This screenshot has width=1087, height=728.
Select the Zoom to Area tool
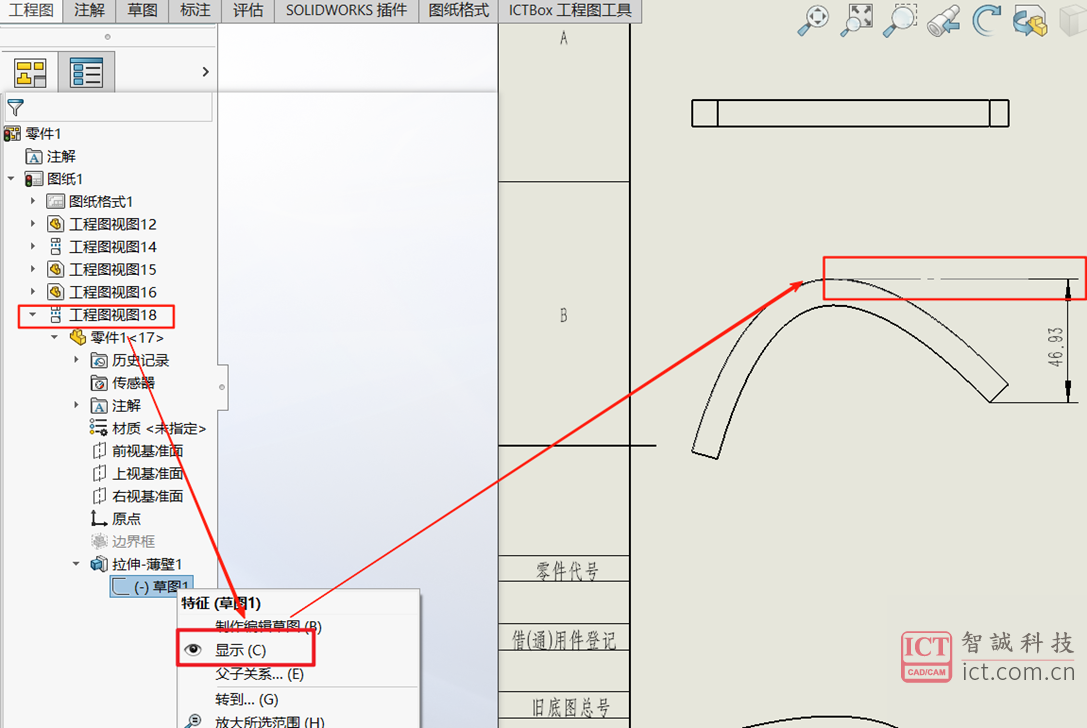(x=901, y=19)
